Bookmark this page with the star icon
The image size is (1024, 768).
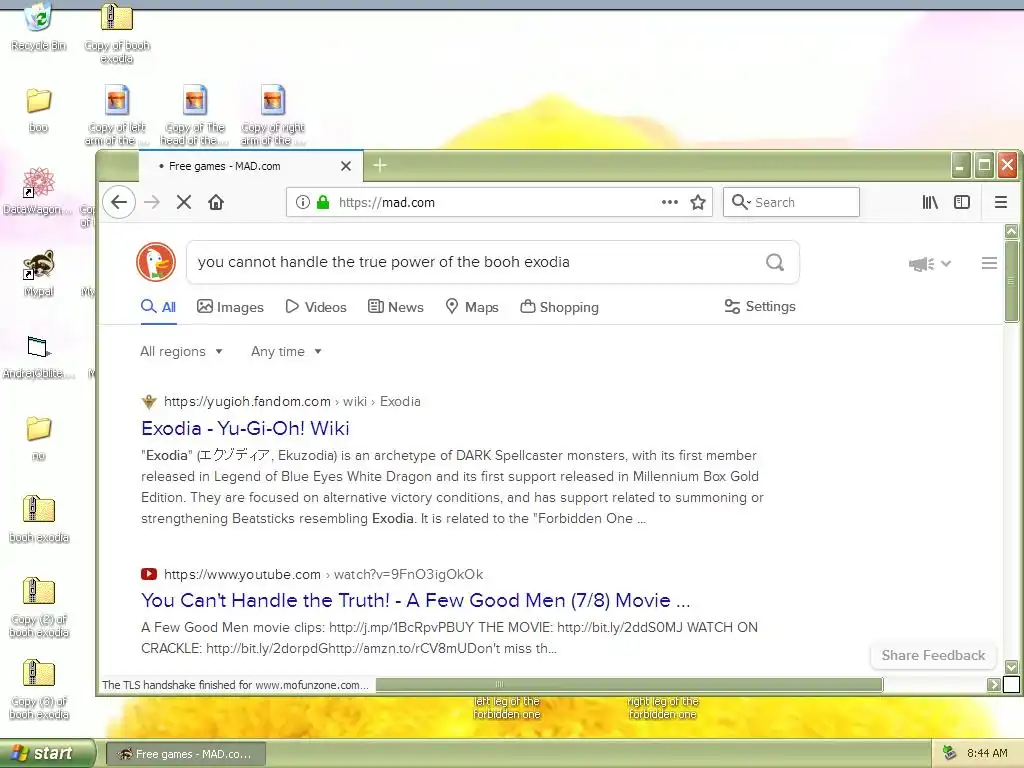click(x=698, y=202)
